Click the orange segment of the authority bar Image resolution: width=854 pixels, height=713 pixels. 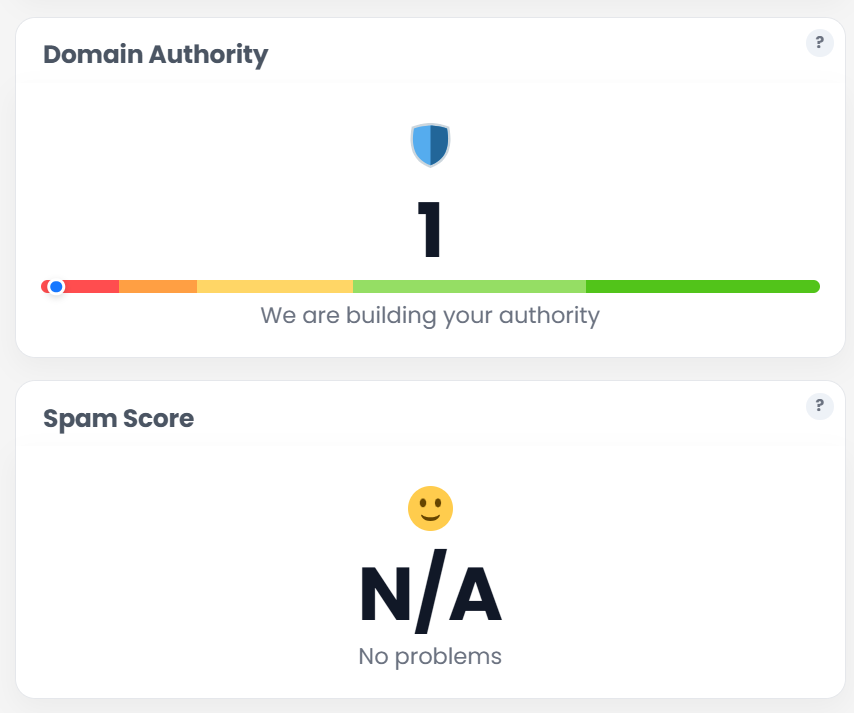coord(158,287)
